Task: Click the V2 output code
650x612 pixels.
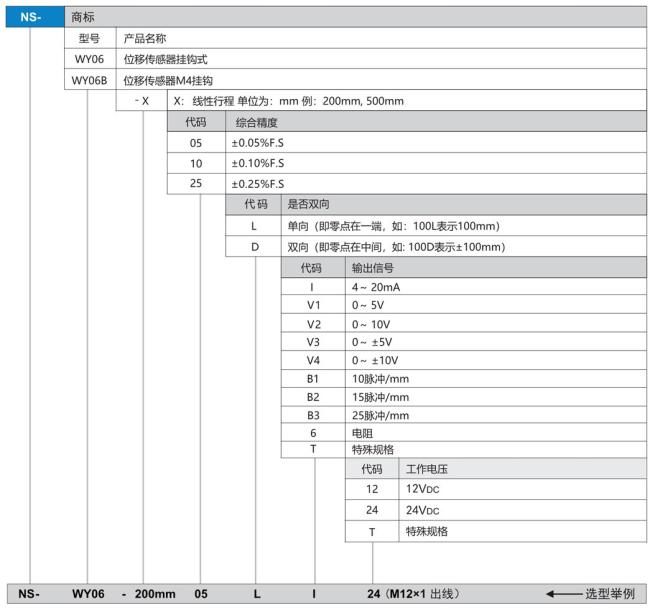Action: click(314, 324)
